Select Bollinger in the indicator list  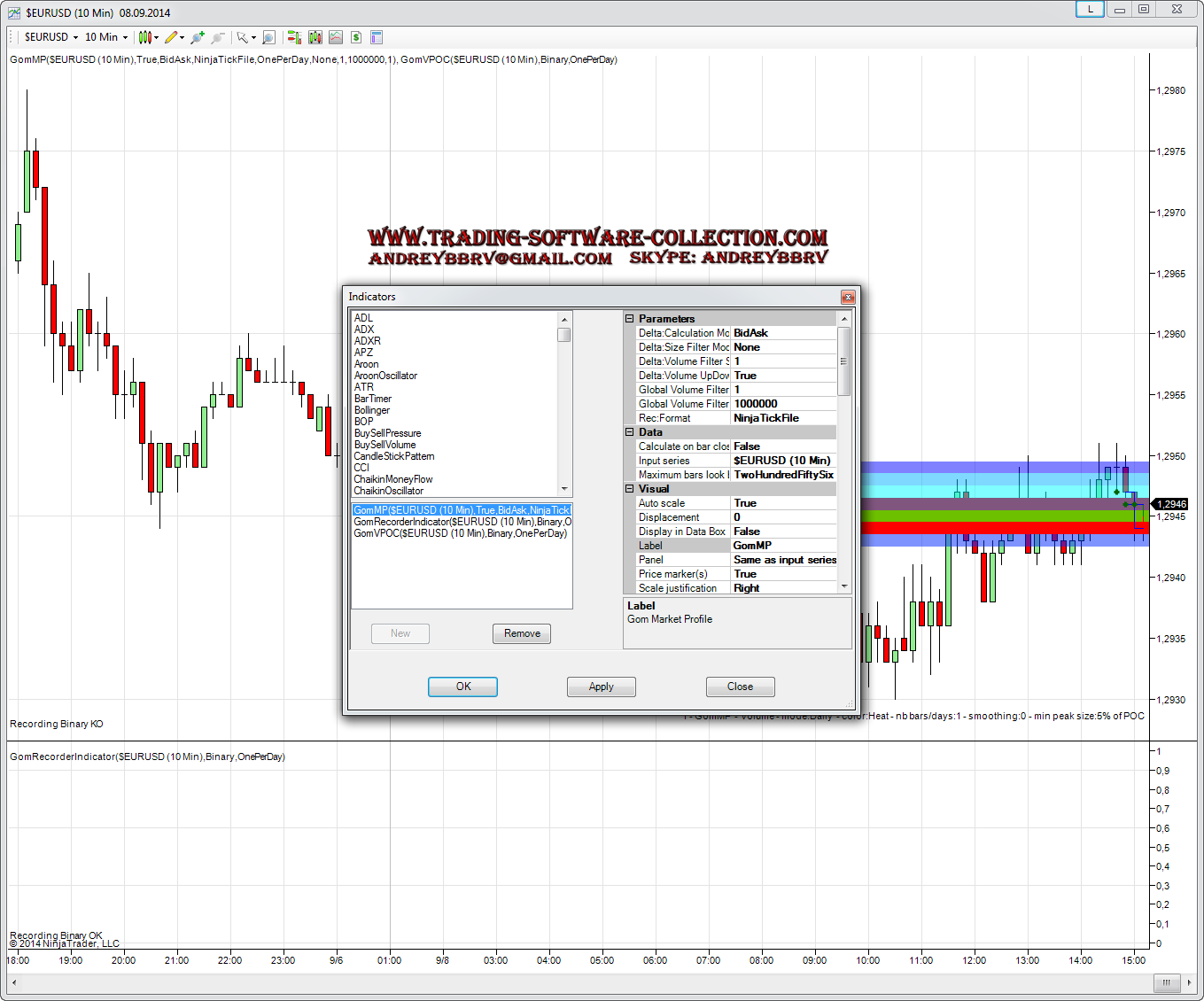point(372,410)
